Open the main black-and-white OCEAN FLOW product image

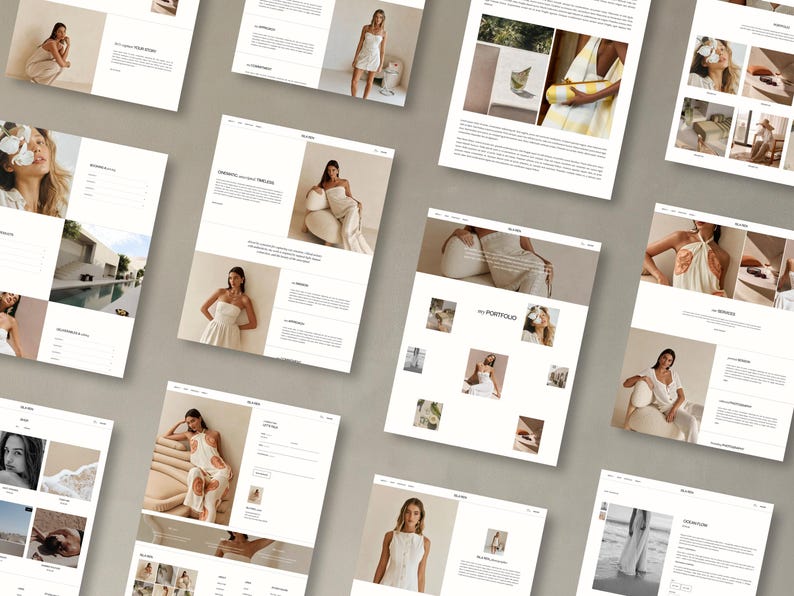(632, 548)
